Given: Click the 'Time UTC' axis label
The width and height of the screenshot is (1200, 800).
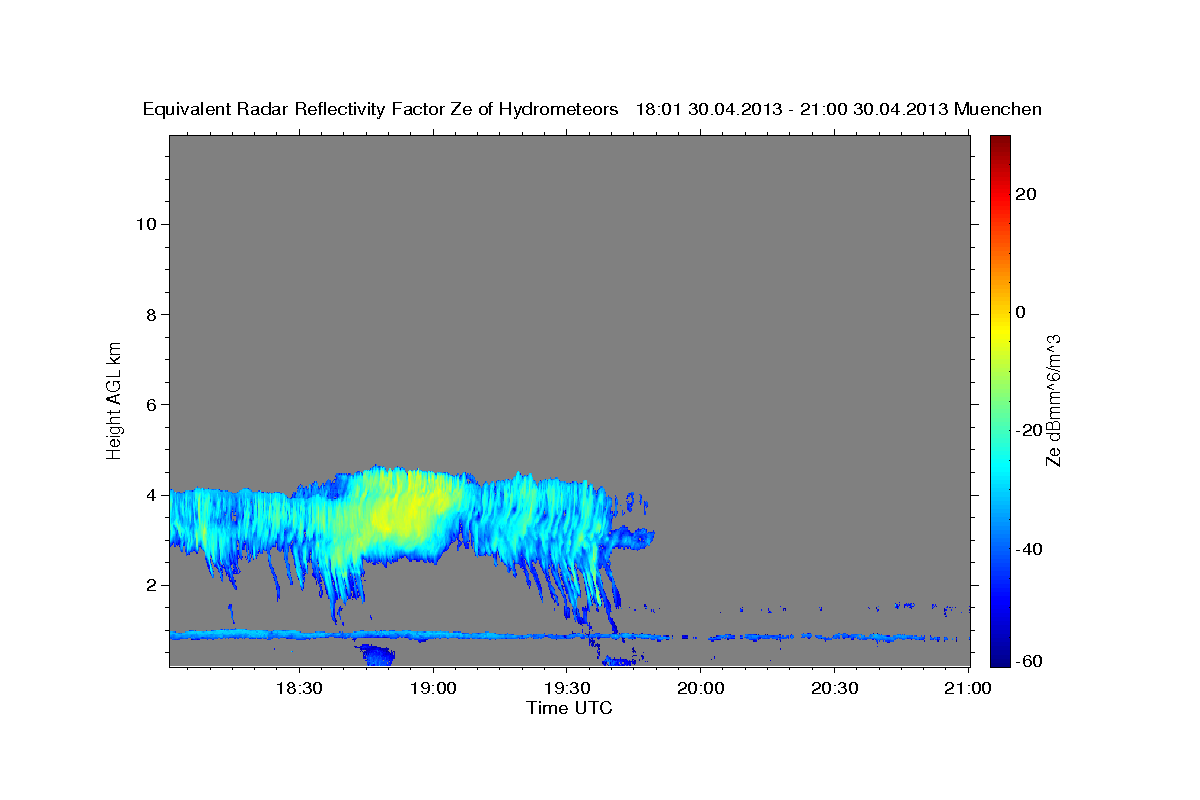Looking at the screenshot, I should tap(569, 708).
